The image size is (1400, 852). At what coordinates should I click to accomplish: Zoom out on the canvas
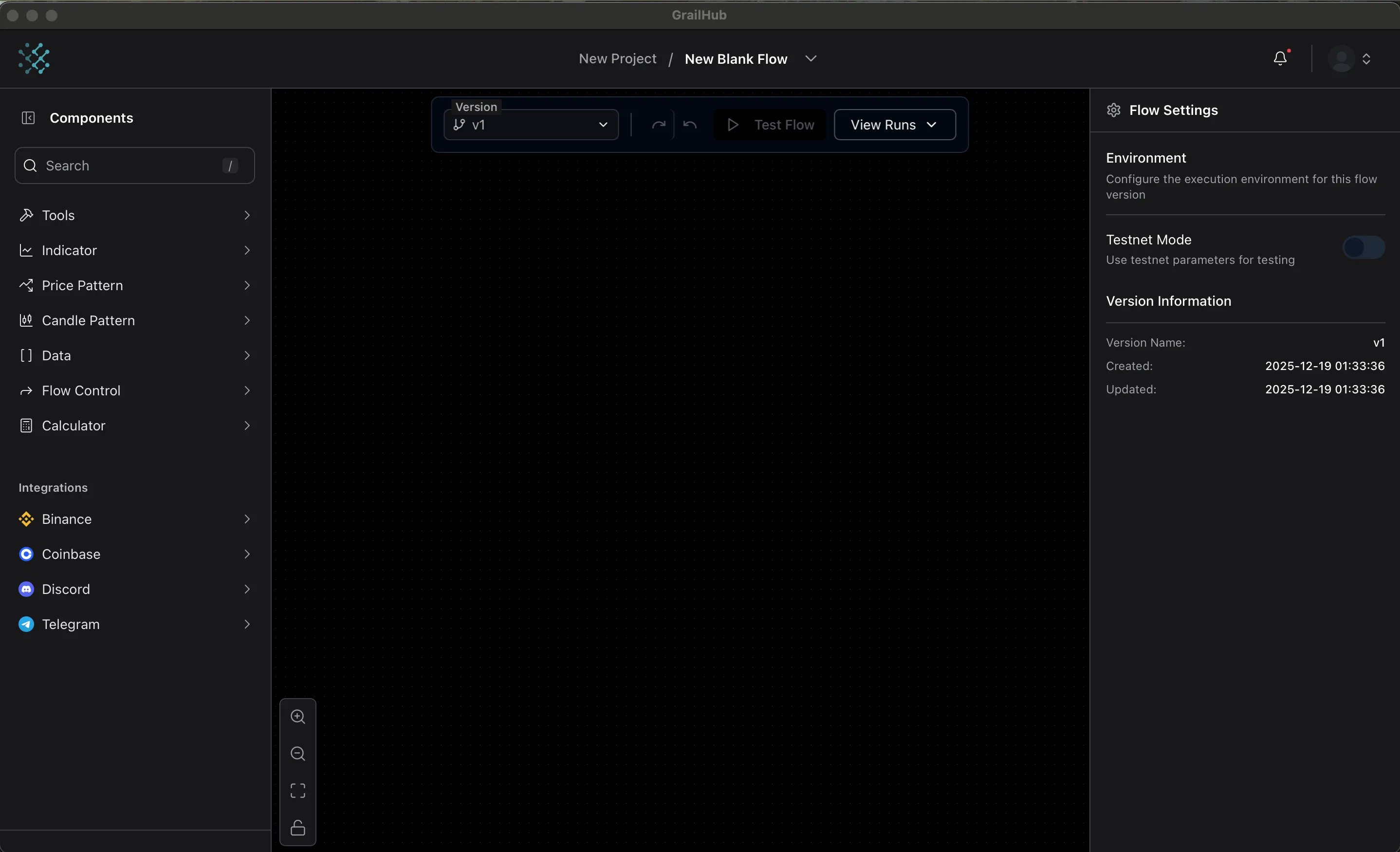pos(298,754)
